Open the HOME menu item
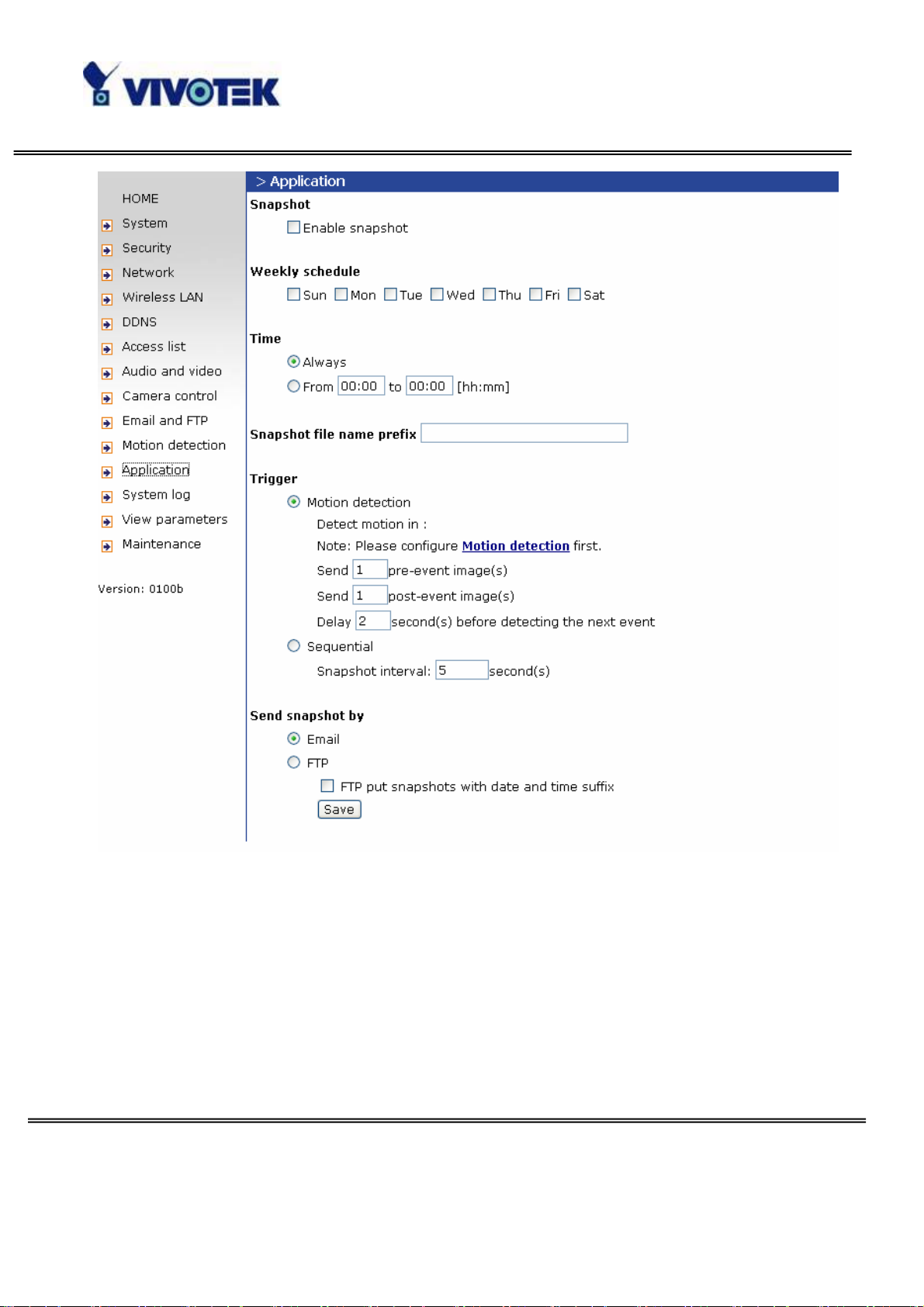The width and height of the screenshot is (924, 1307). coord(140,199)
